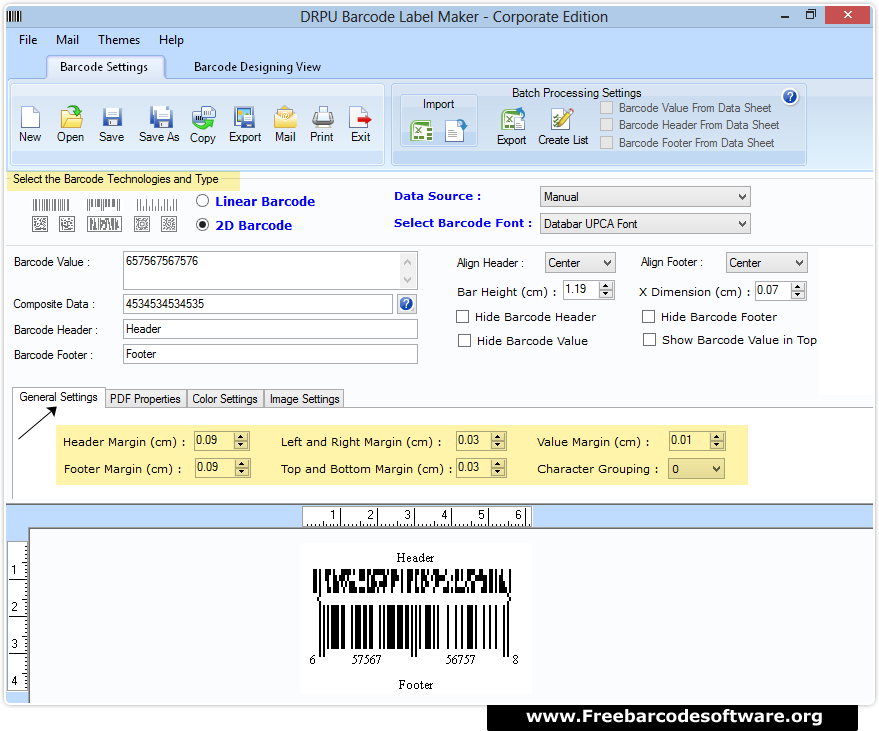The height and width of the screenshot is (731, 879).
Task: Export the barcode as image
Action: pos(245,124)
